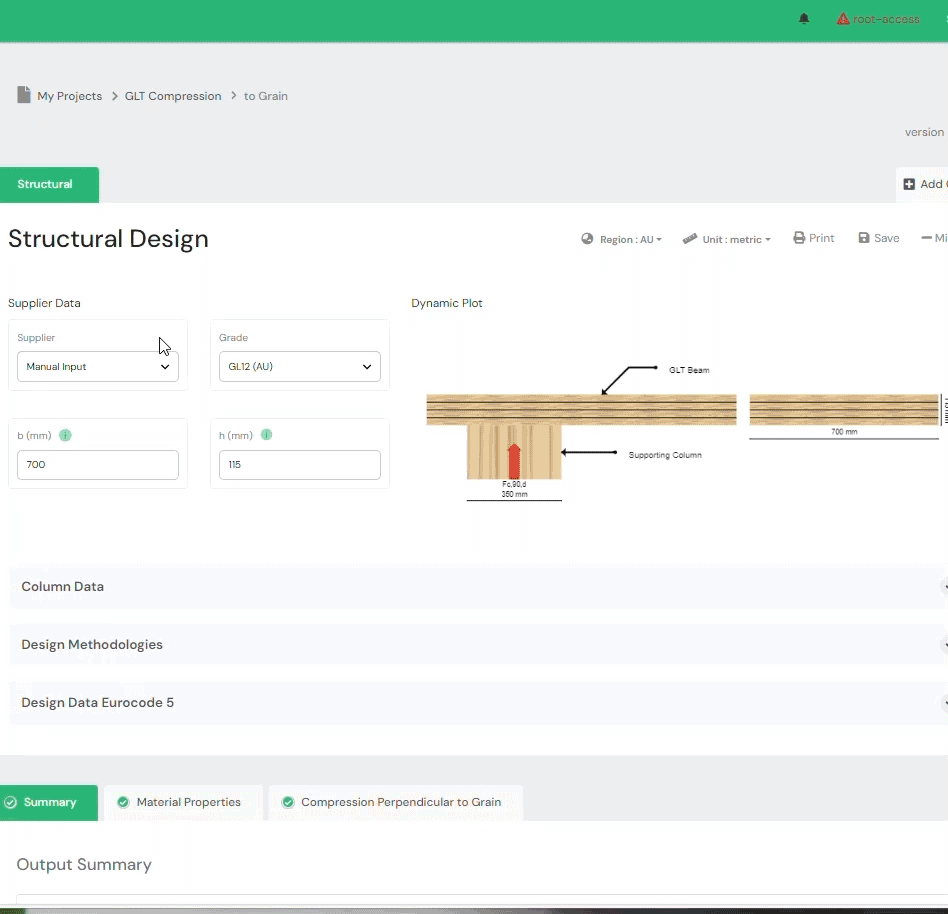Navigate to My Projects breadcrumb
The width and height of the screenshot is (948, 914).
click(69, 96)
